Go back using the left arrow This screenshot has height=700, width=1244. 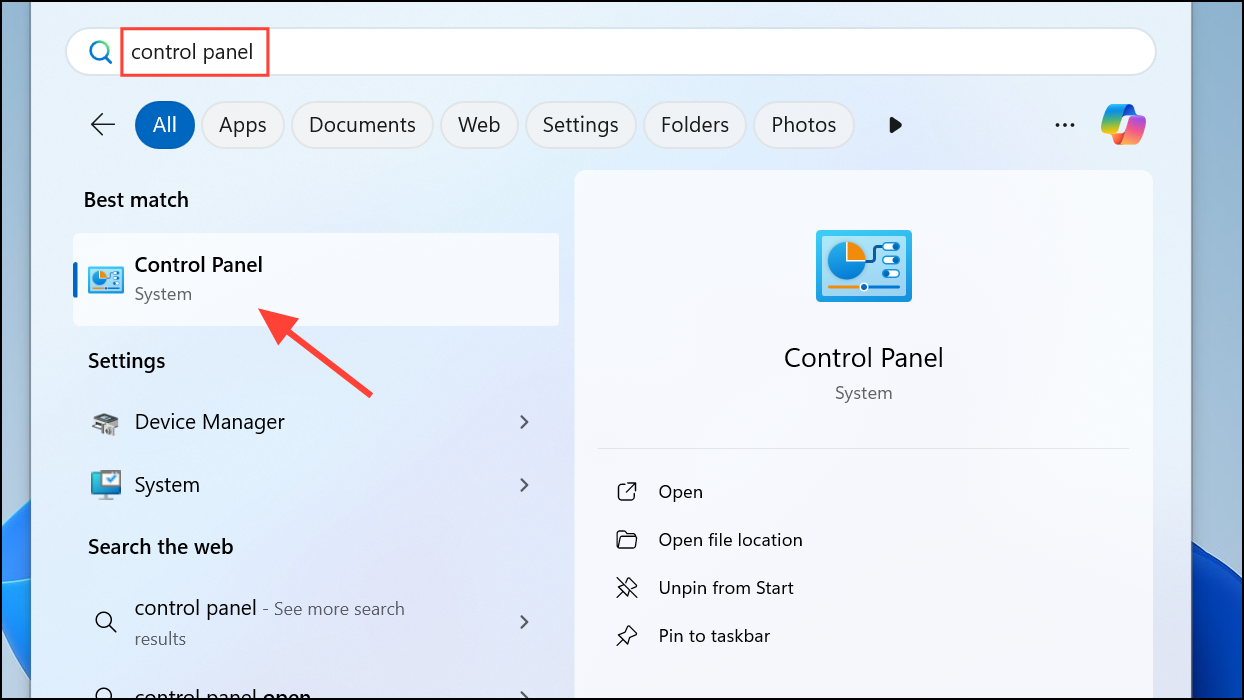coord(103,125)
